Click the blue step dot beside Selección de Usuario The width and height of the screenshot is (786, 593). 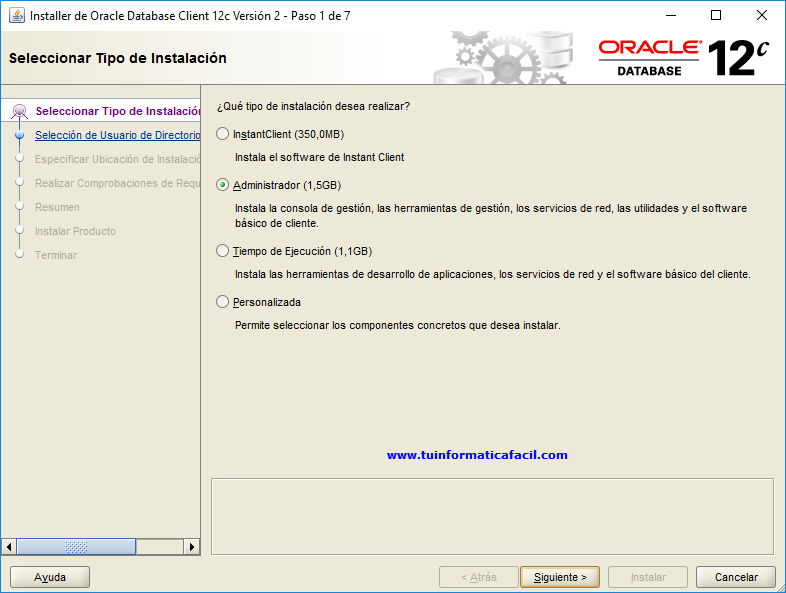[20, 135]
